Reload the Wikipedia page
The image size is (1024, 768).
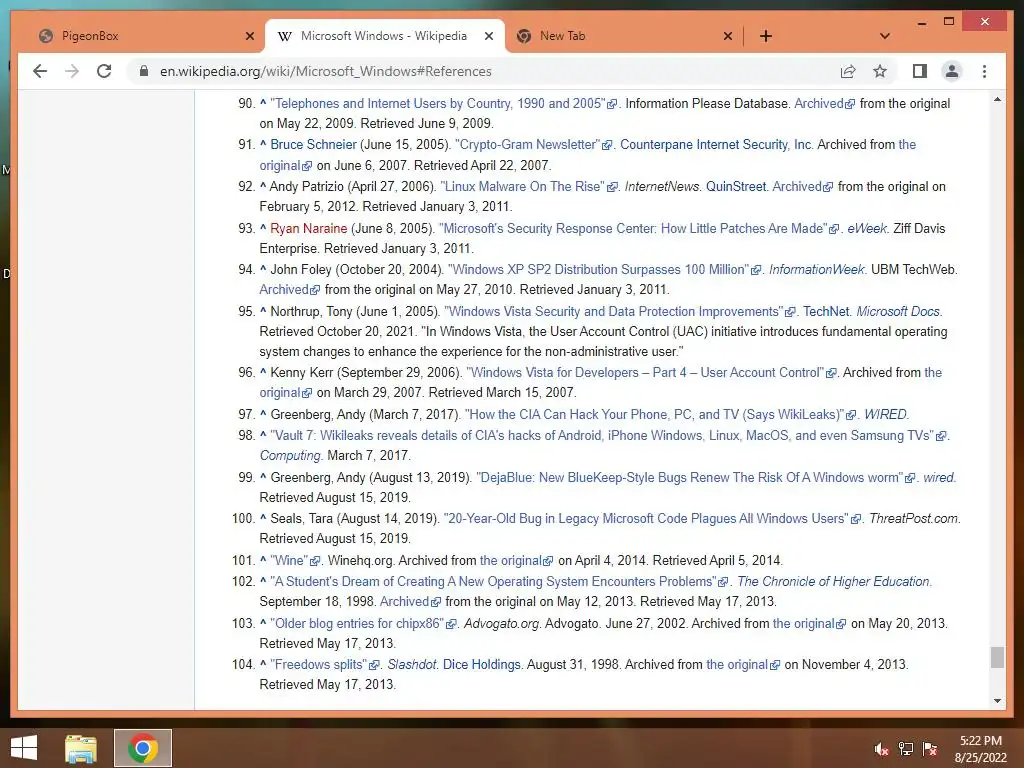104,71
